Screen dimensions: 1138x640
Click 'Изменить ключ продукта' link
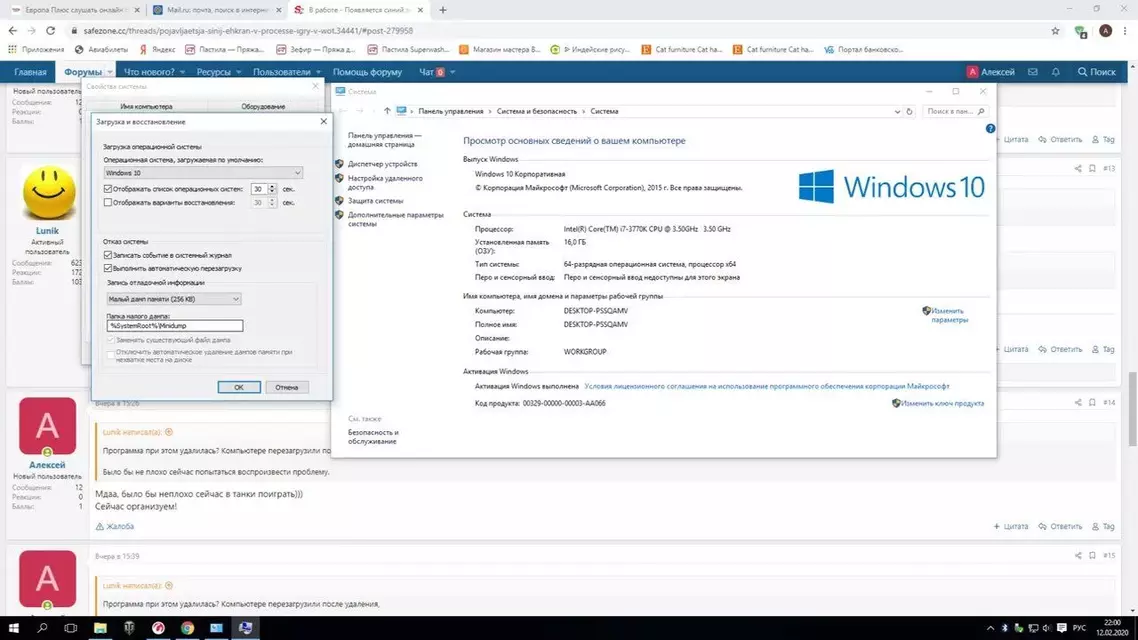(942, 403)
